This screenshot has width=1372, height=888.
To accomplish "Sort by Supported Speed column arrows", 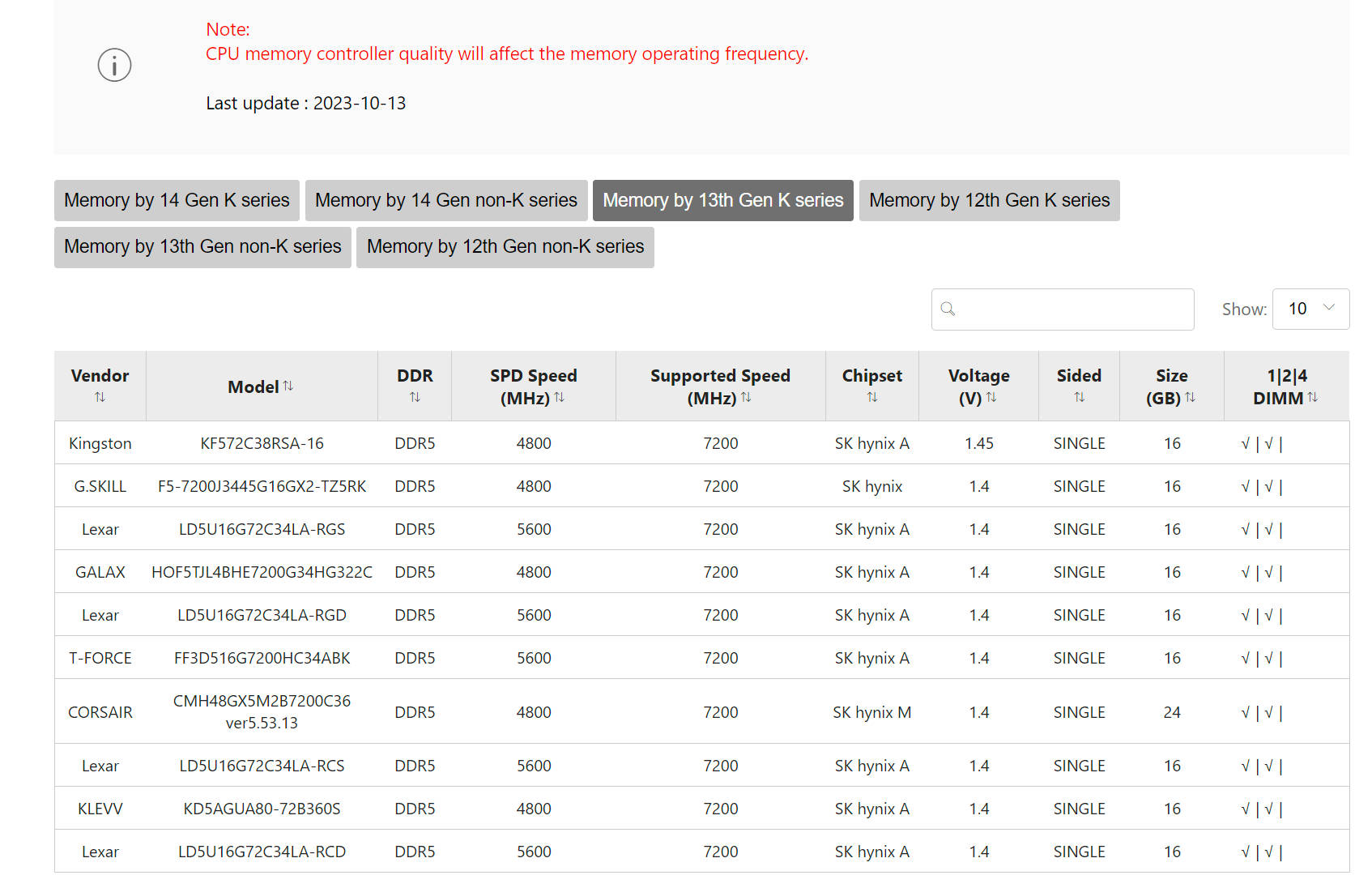I will (x=746, y=397).
